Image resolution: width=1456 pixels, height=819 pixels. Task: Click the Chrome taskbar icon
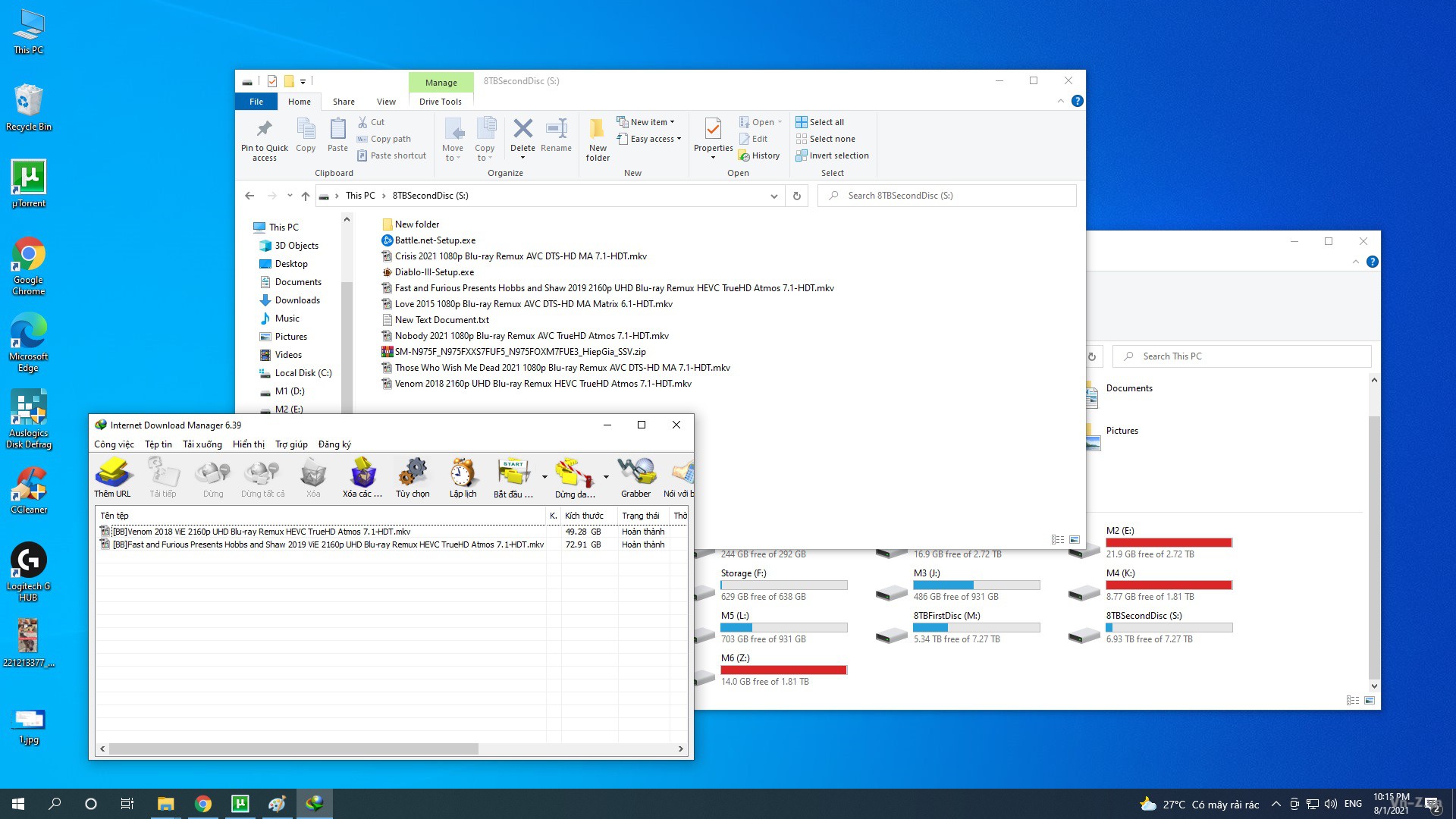point(202,804)
